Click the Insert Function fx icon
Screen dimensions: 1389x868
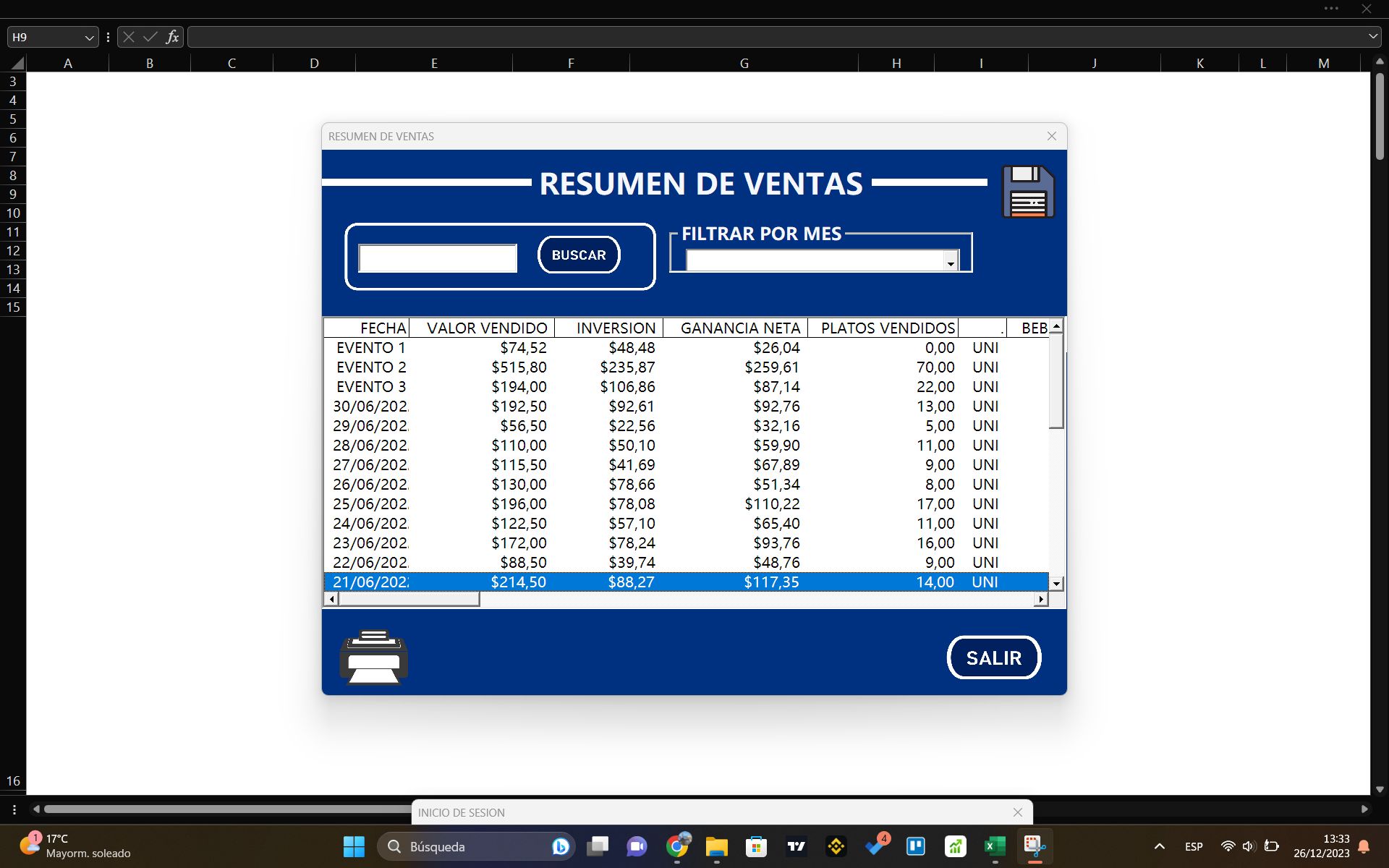click(x=172, y=36)
